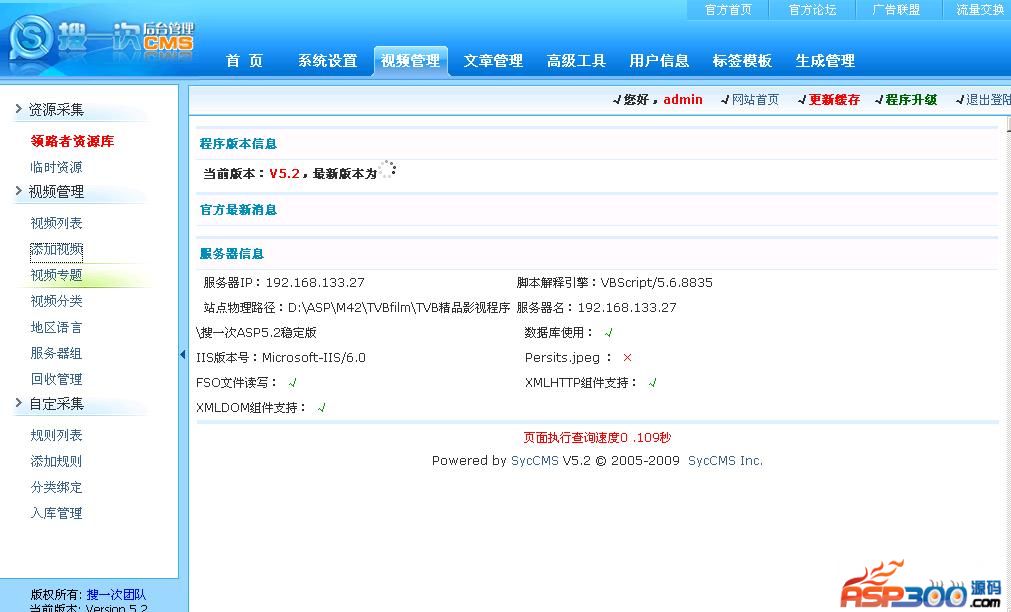This screenshot has width=1011, height=612.
Task: Open 地区语言 sidebar item
Action: [x=56, y=328]
